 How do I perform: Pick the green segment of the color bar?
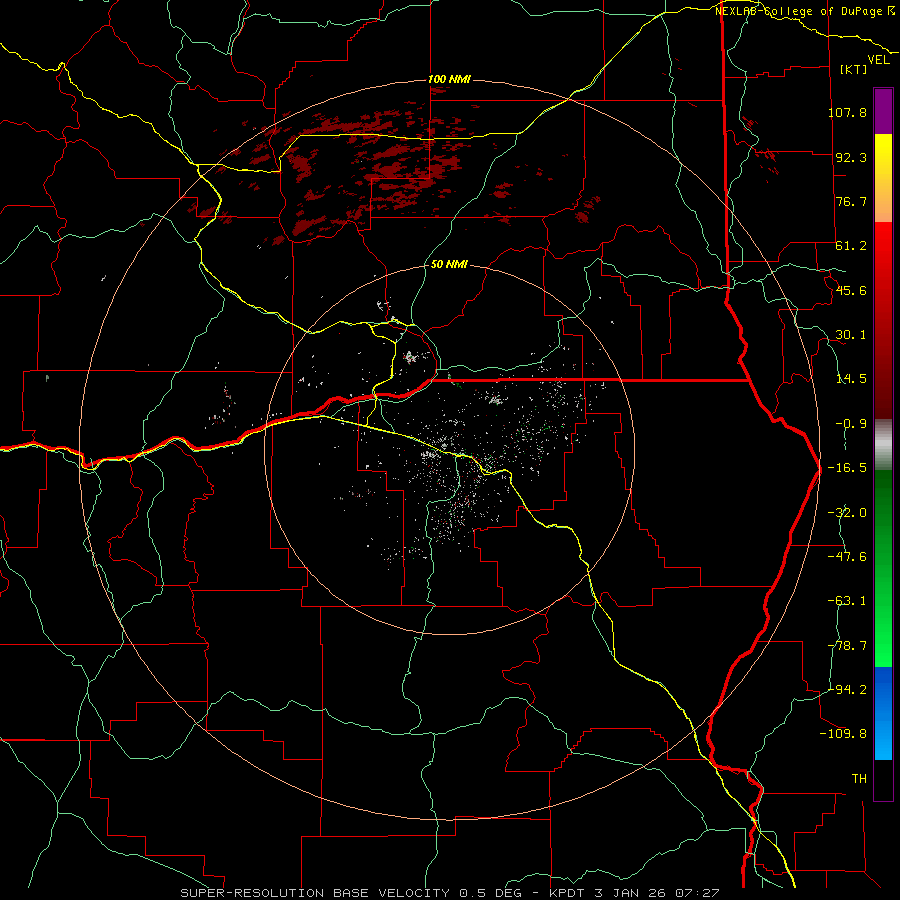883,568
